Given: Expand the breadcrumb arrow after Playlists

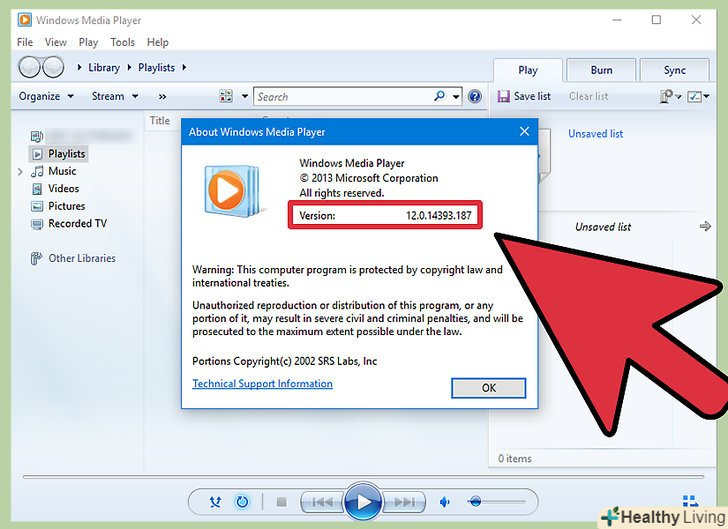Looking at the screenshot, I should (x=184, y=67).
